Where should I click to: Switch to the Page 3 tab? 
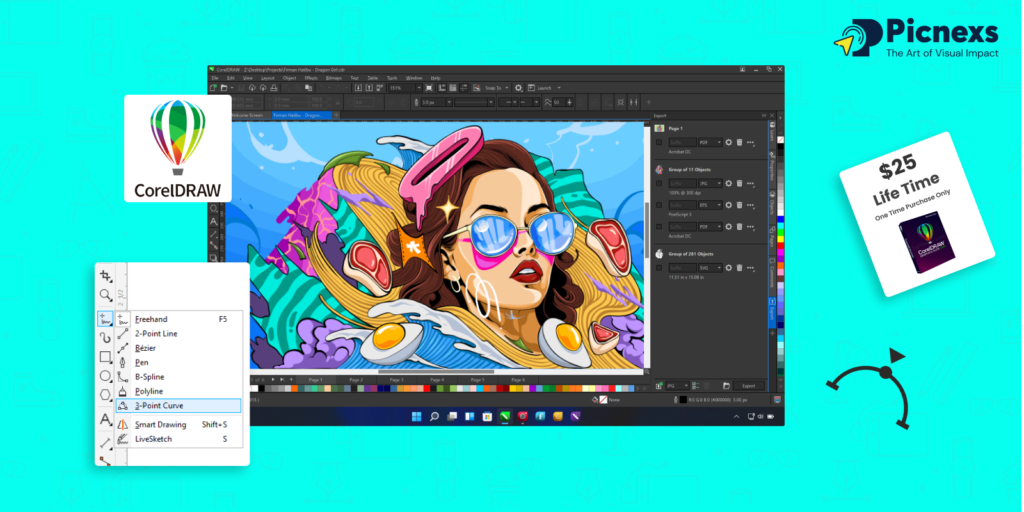pos(396,379)
